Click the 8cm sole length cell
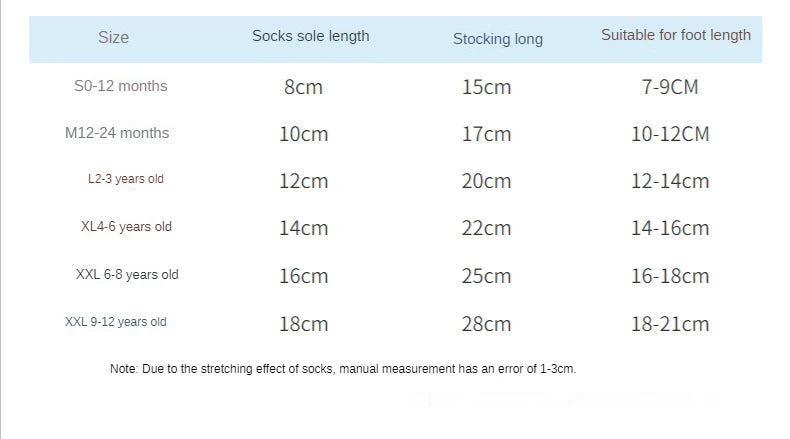The image size is (790, 439). pos(303,87)
